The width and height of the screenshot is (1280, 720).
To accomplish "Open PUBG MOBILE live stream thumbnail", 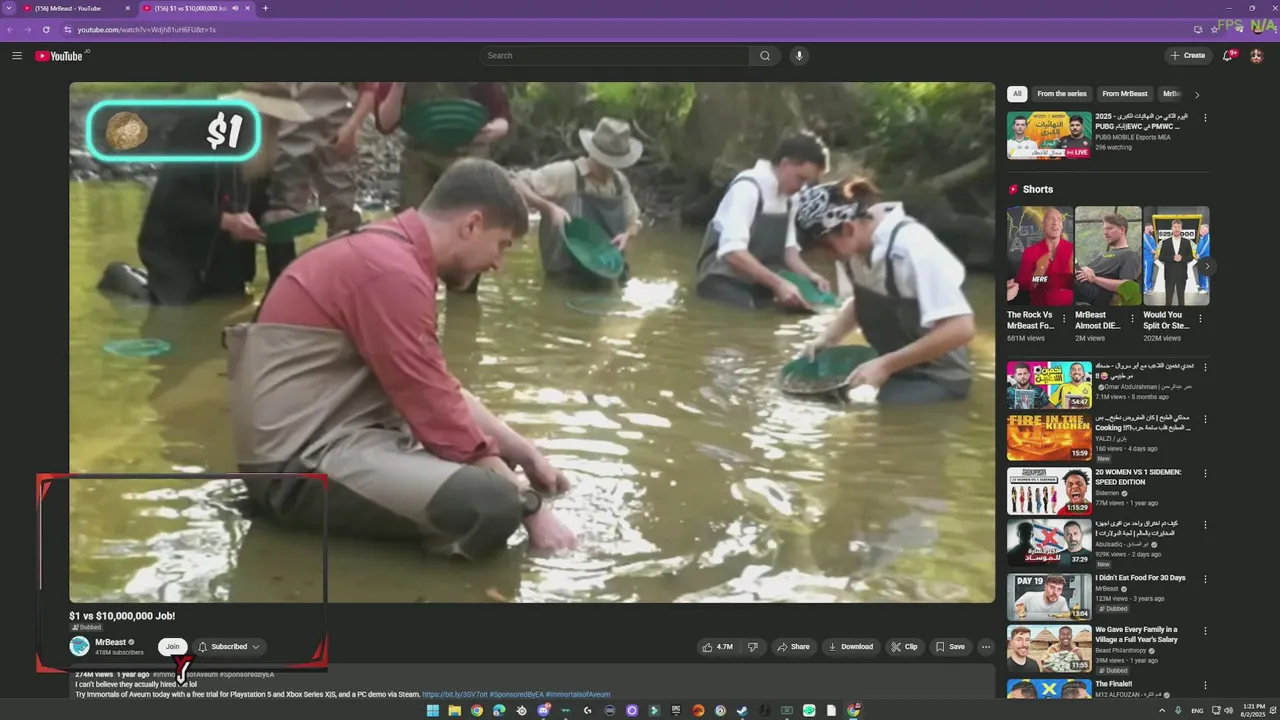I will pos(1049,135).
